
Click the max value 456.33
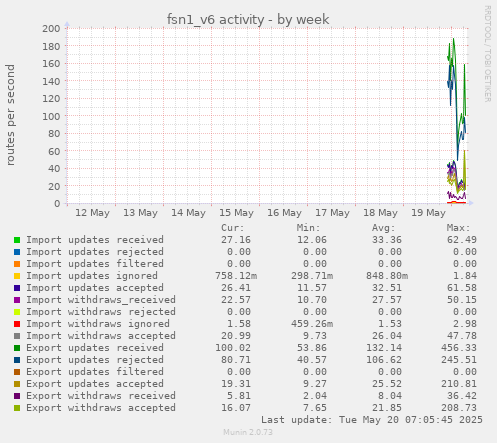(459, 348)
